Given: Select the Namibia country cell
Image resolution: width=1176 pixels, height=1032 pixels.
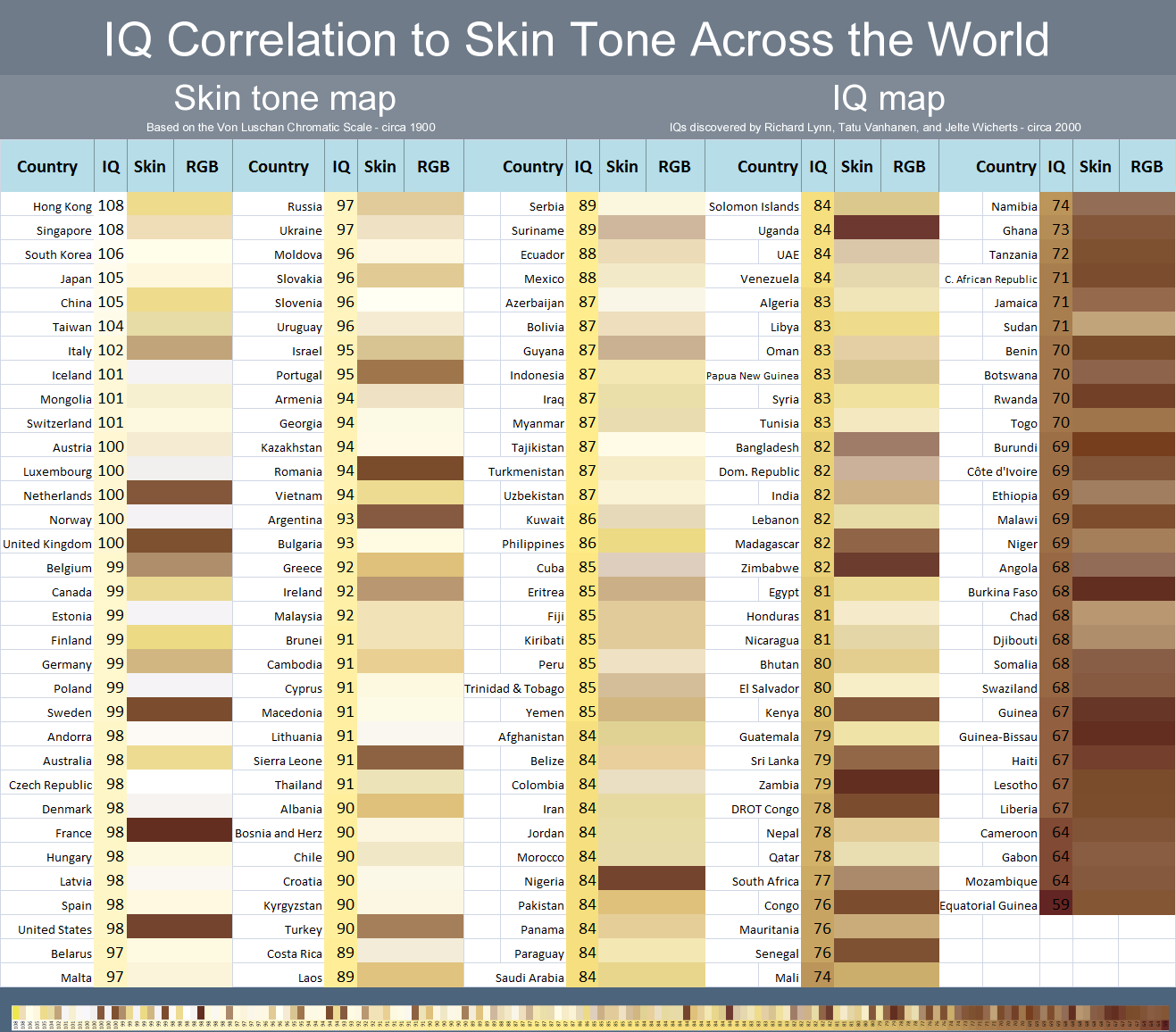Looking at the screenshot, I should click(x=990, y=206).
